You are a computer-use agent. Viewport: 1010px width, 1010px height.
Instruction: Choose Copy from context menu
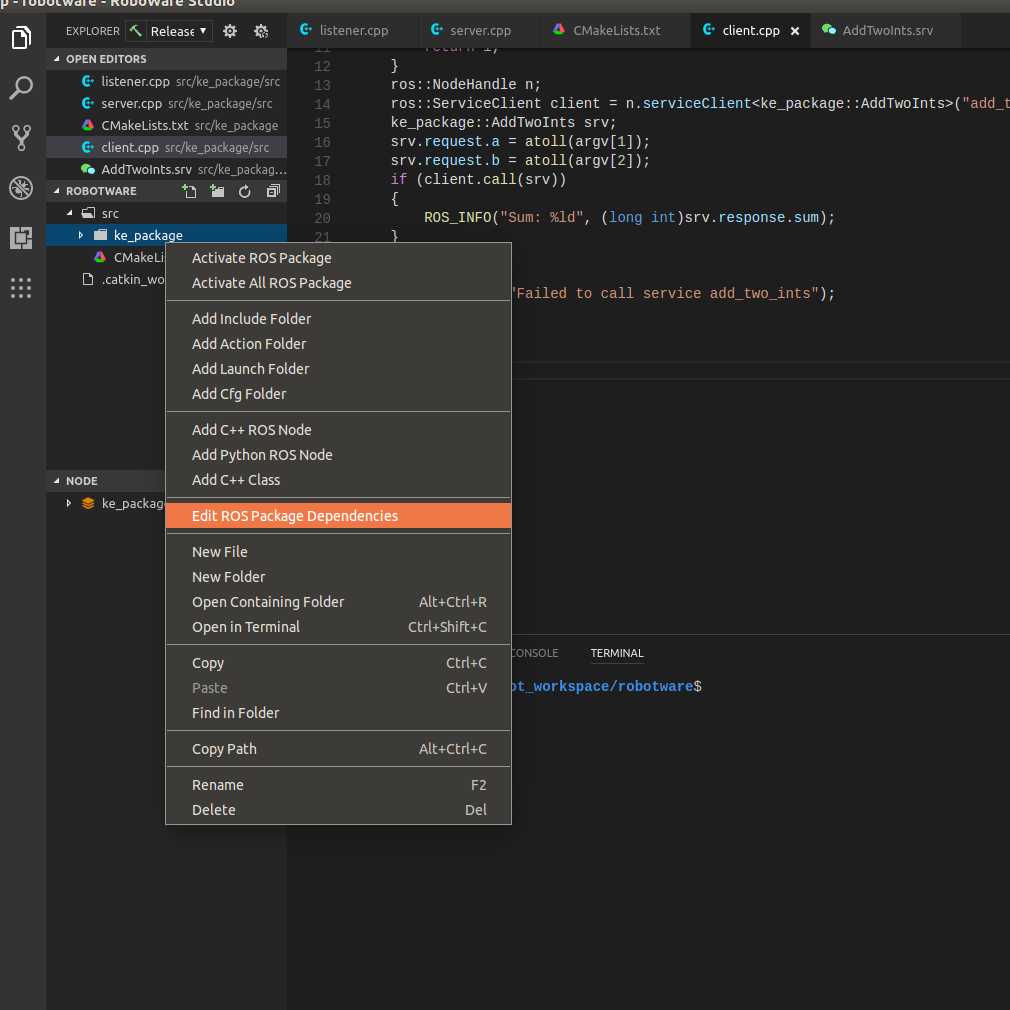[338, 663]
